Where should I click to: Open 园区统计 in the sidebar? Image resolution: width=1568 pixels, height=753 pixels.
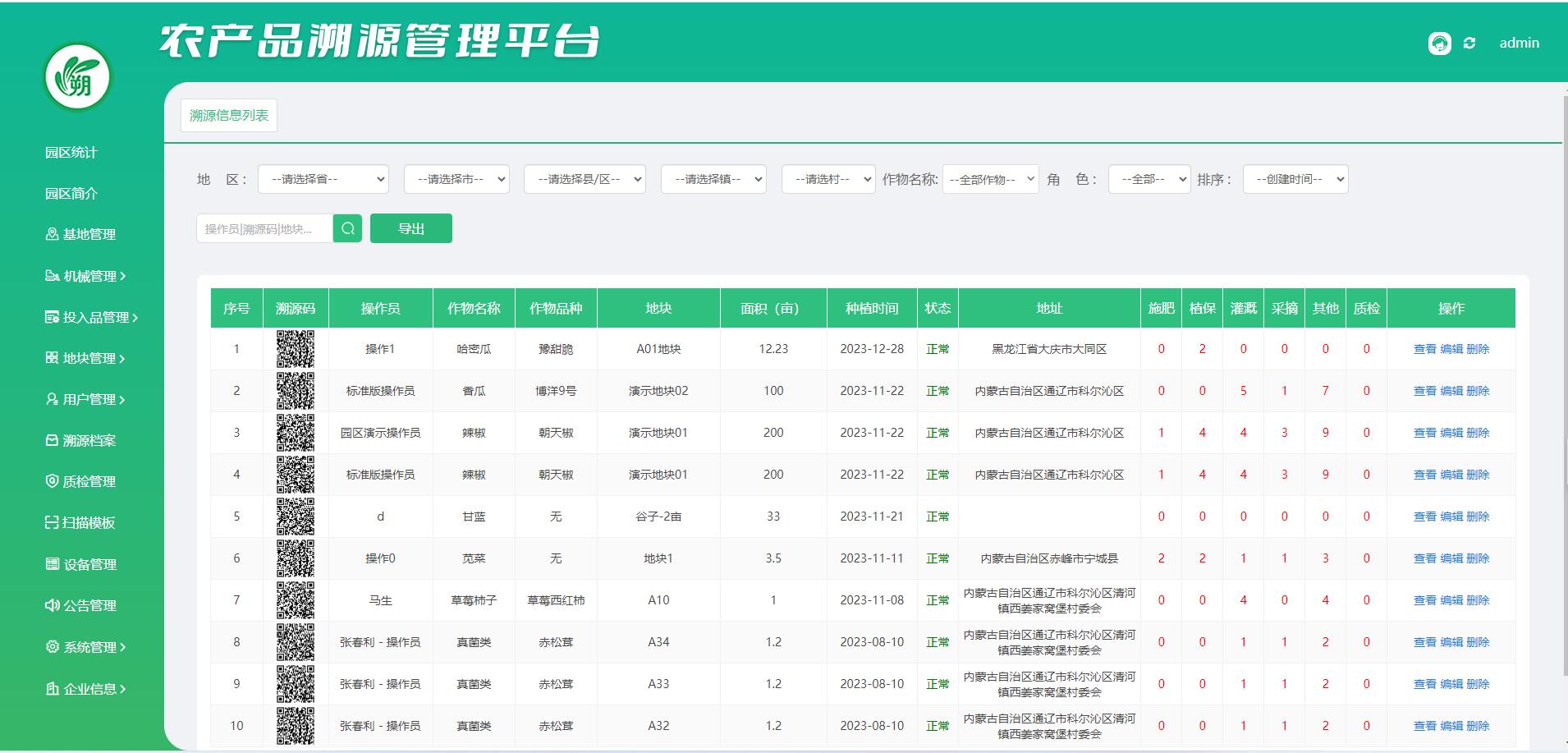(x=71, y=153)
